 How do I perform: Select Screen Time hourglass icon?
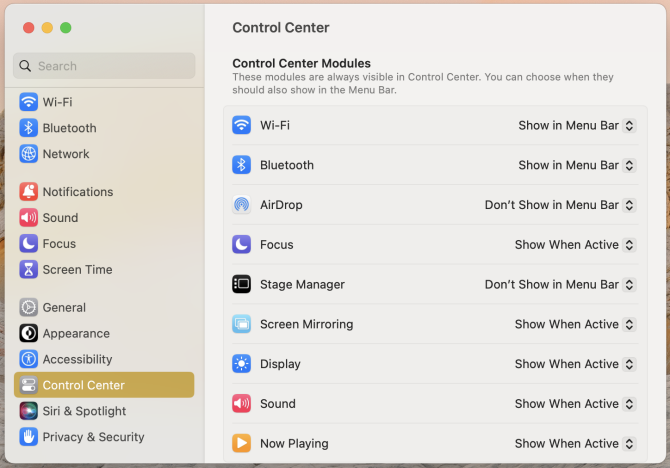(x=29, y=270)
